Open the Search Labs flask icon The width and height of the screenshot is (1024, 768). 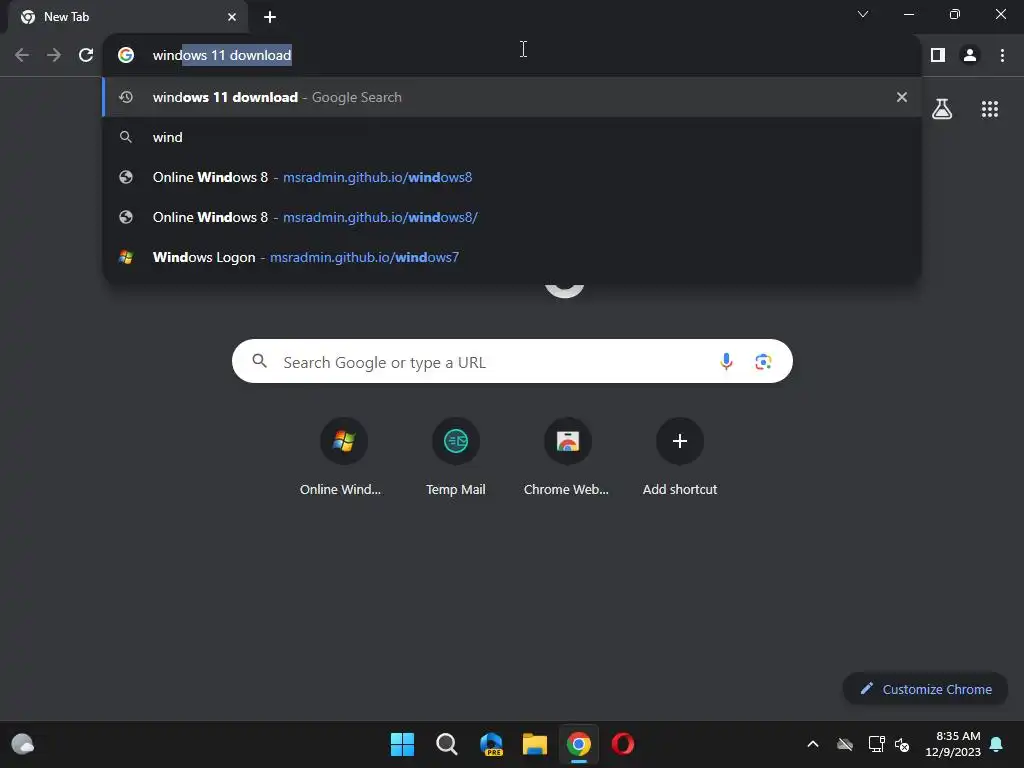(x=942, y=109)
